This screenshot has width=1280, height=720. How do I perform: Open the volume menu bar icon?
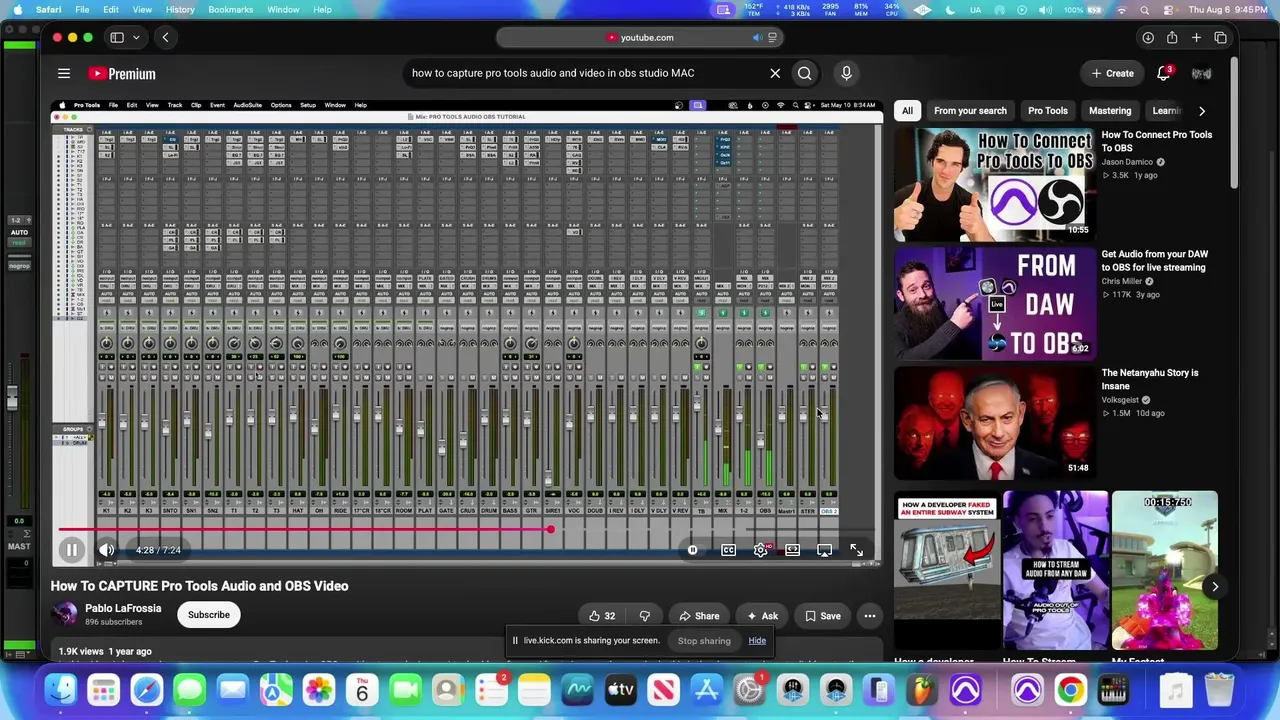1045,10
